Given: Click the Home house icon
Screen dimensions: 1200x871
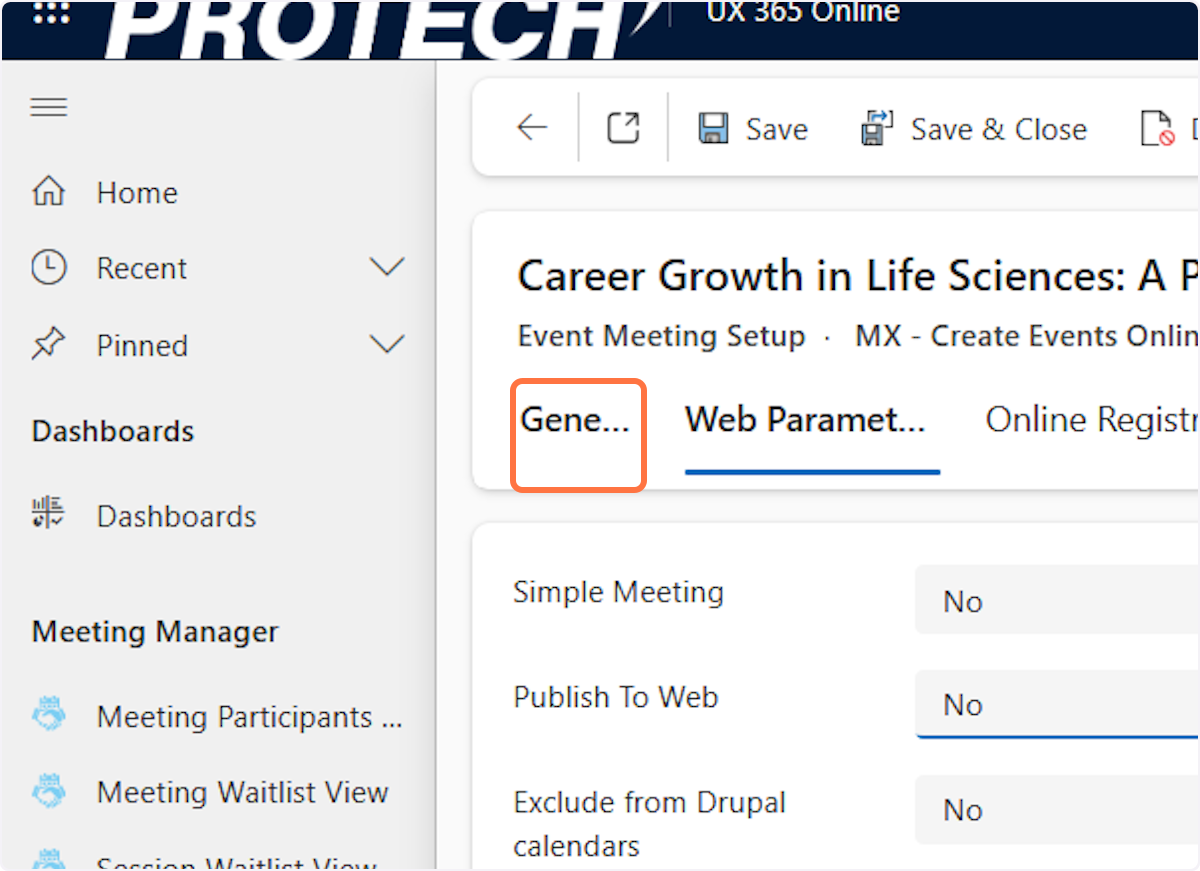Looking at the screenshot, I should point(49,192).
